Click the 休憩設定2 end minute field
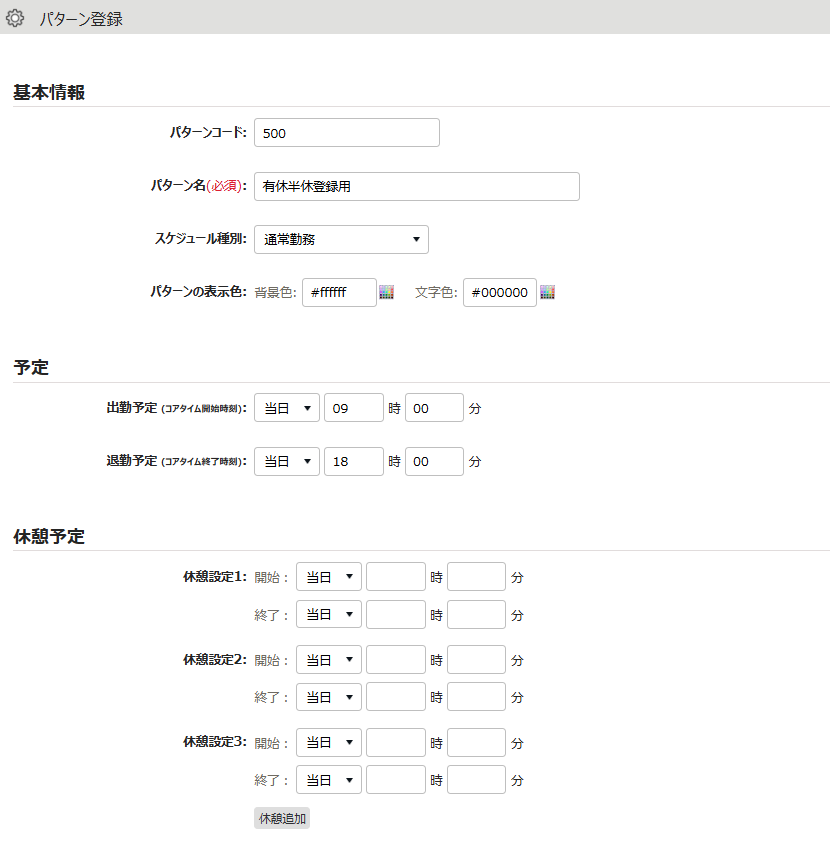The height and width of the screenshot is (848, 830). (476, 697)
